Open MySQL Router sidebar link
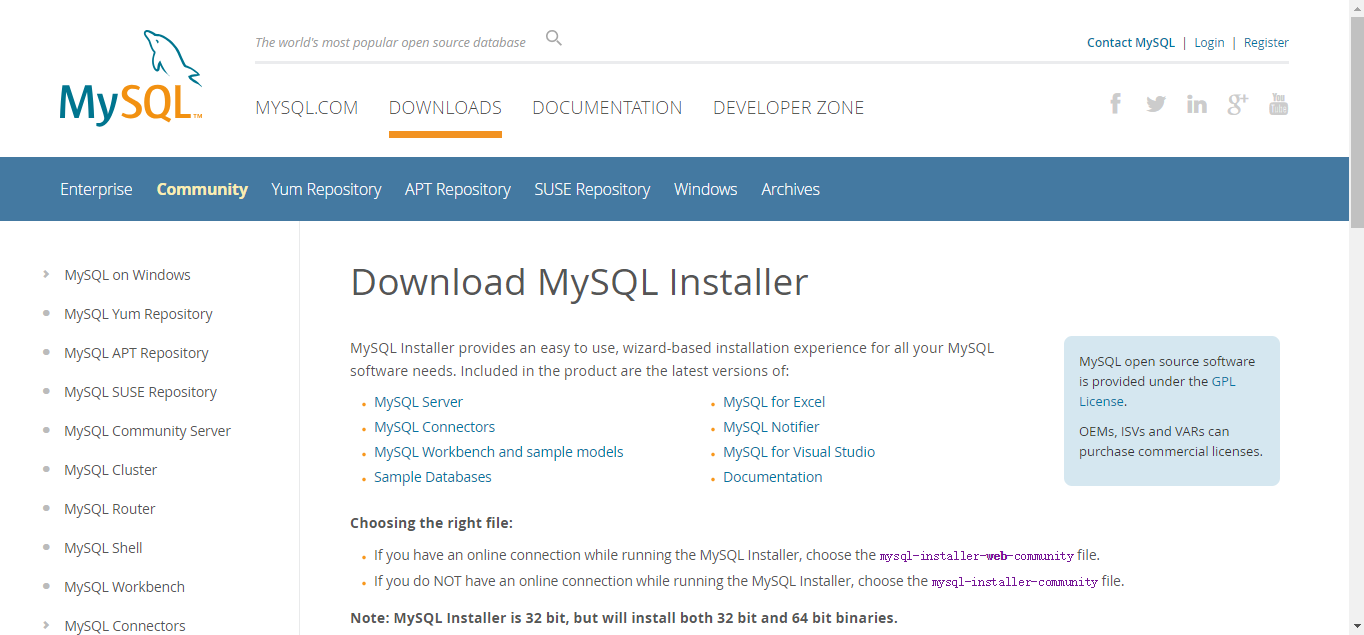This screenshot has height=635, width=1364. click(110, 509)
